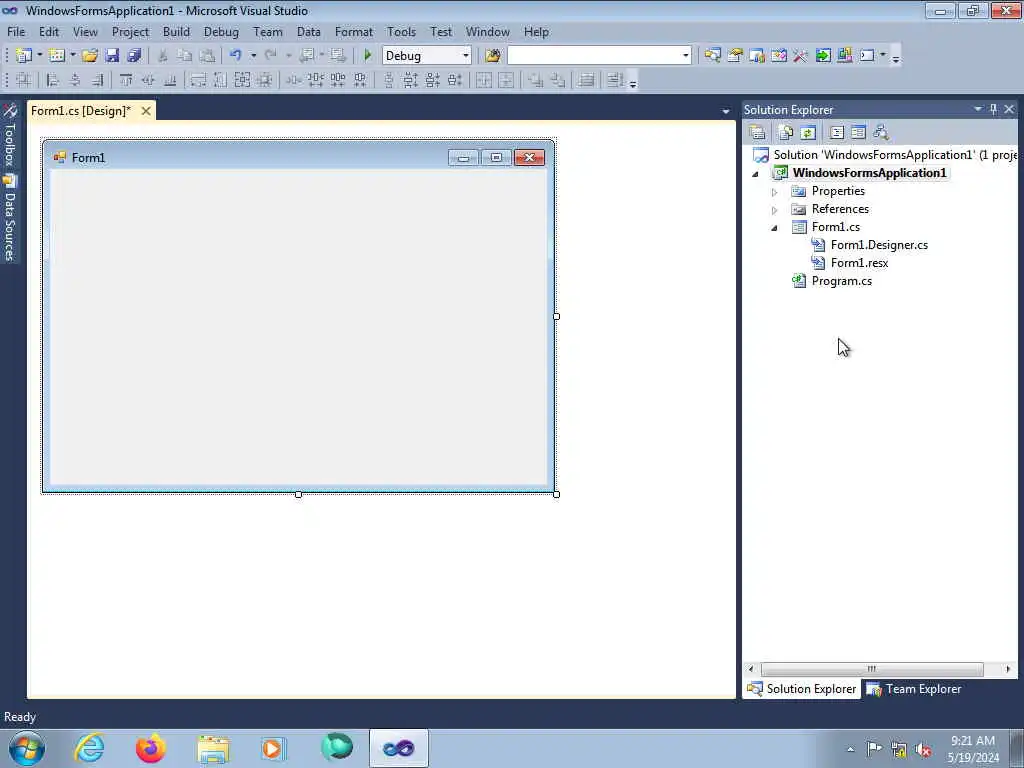Close the Form1.cs [Design] tab
The image size is (1024, 768).
tap(146, 111)
